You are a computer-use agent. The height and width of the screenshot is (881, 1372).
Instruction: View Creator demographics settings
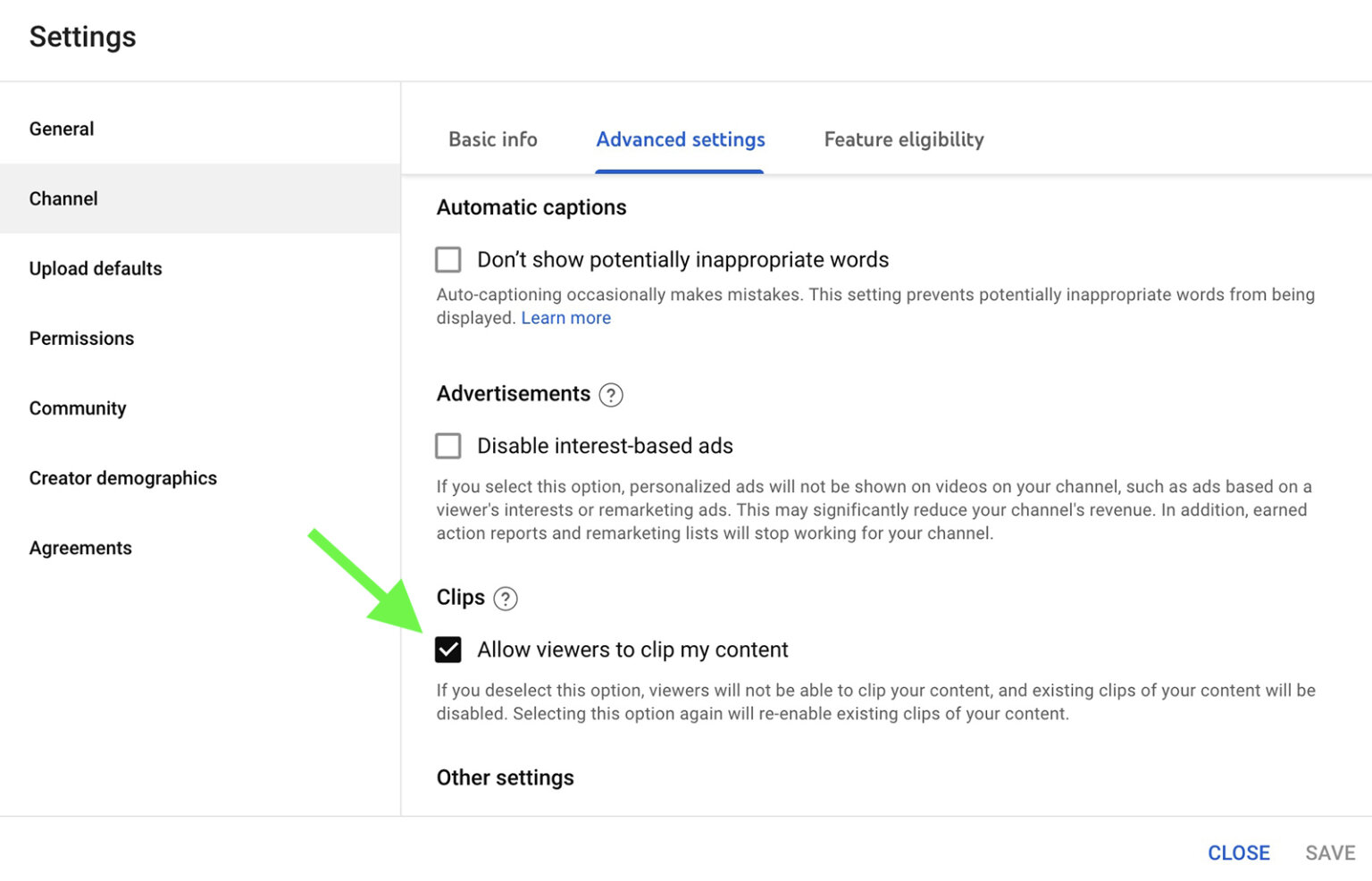click(x=122, y=478)
